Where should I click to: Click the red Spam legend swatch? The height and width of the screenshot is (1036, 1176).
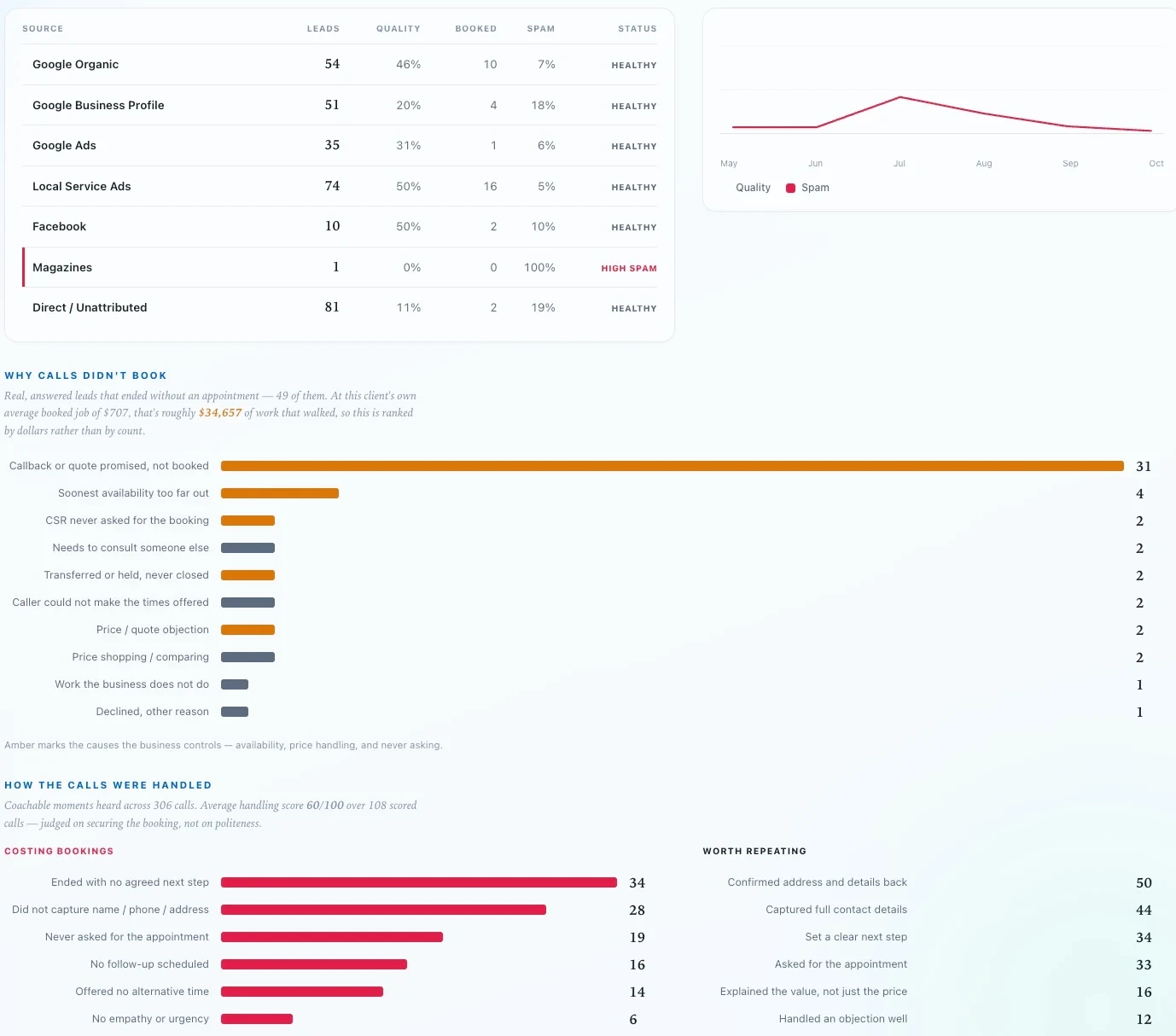790,188
